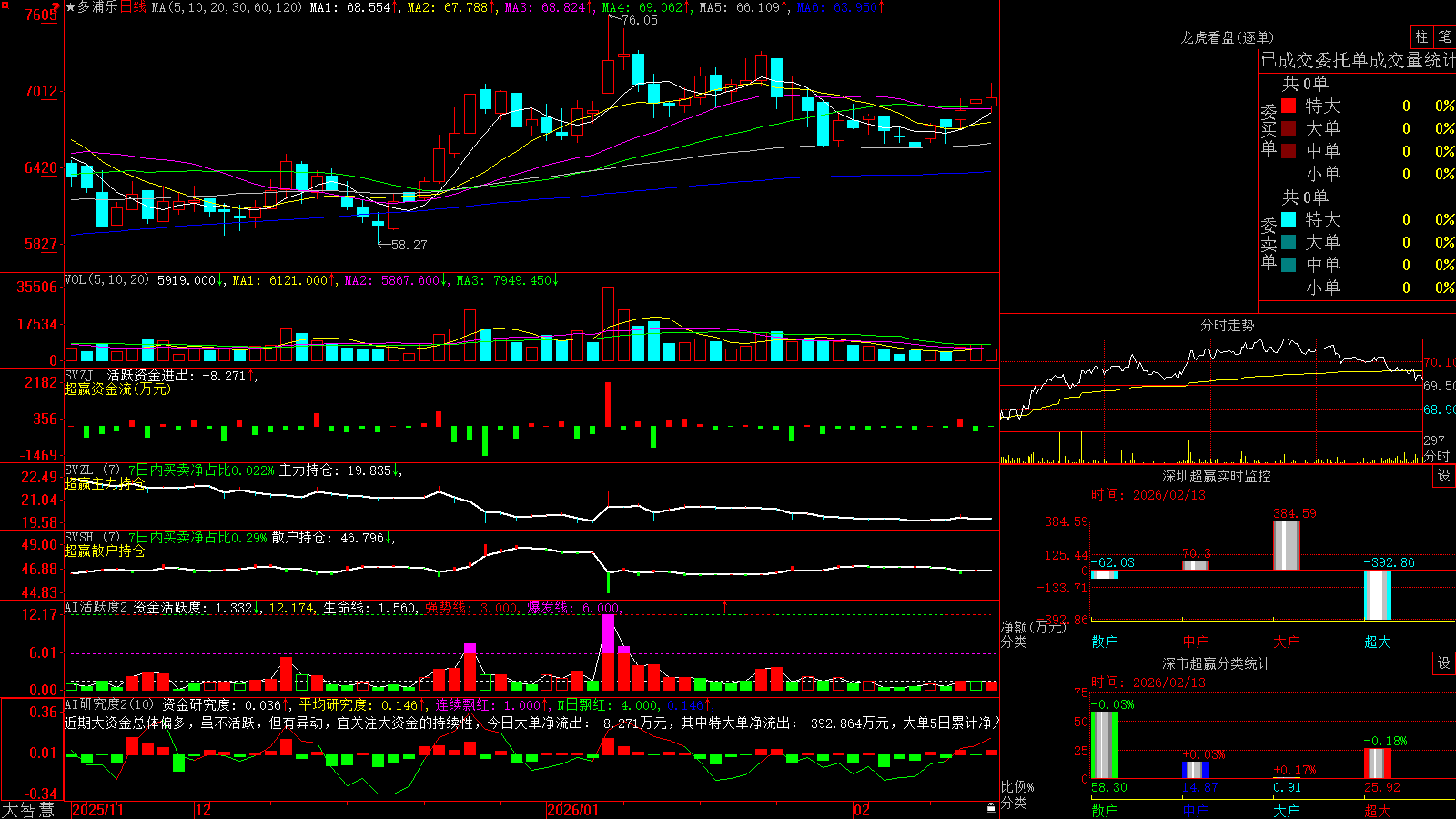This screenshot has width=1456, height=819.
Task: Click the 多浦乐 stock name
Action: click(x=97, y=7)
